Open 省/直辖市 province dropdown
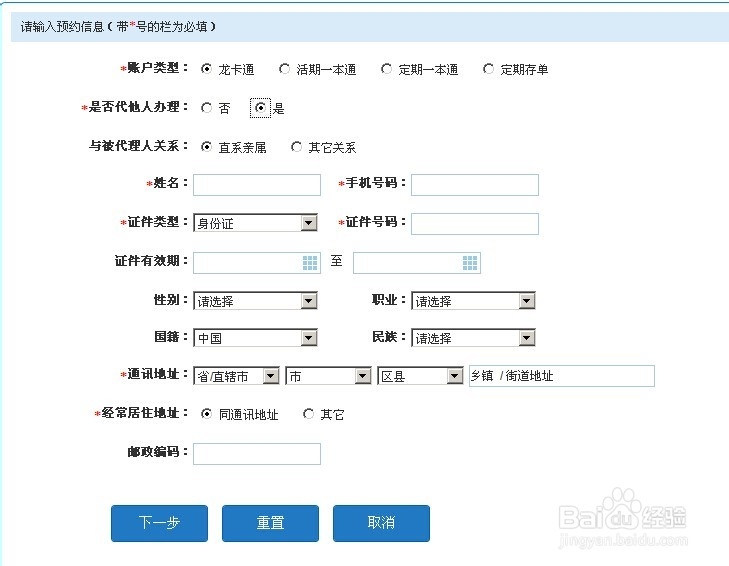This screenshot has width=729, height=566. coord(236,376)
